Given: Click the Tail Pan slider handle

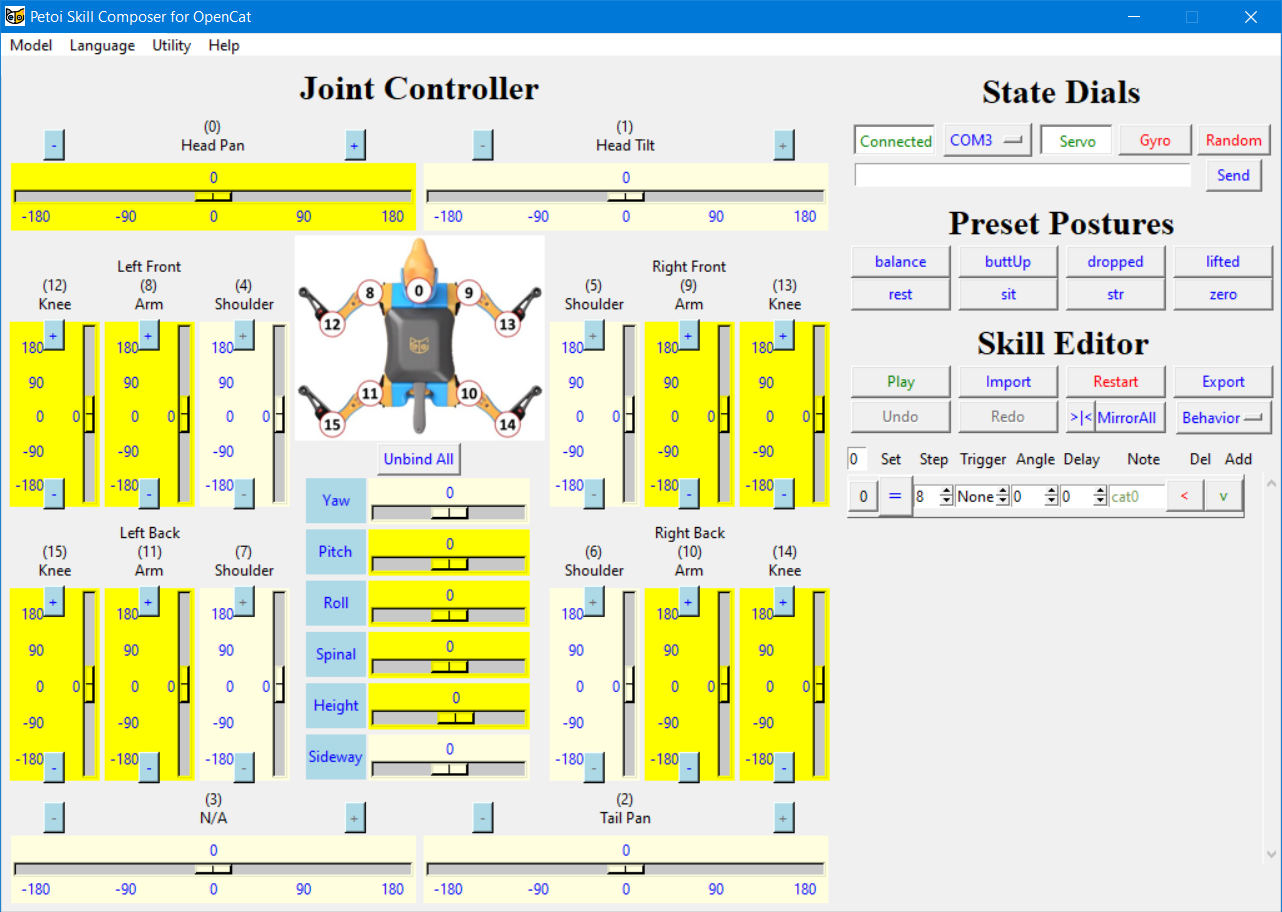Looking at the screenshot, I should (x=626, y=869).
